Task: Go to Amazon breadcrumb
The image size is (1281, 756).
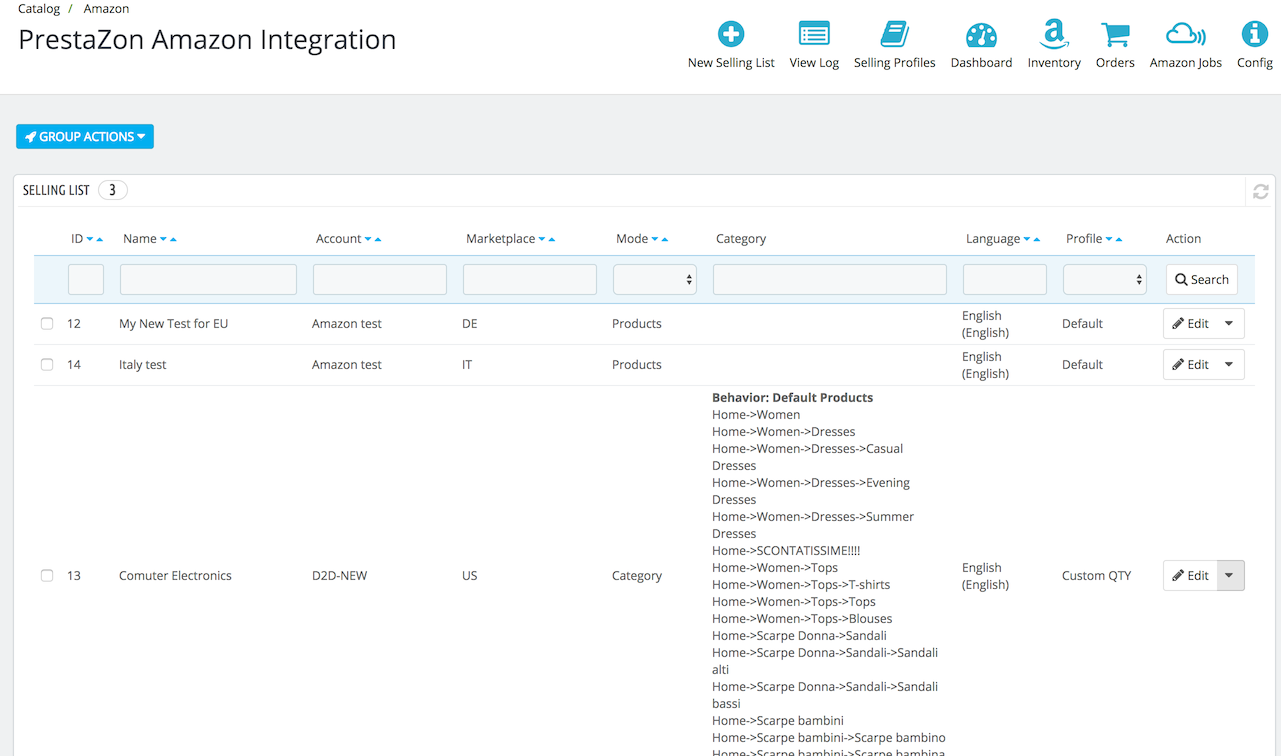Action: coord(106,8)
